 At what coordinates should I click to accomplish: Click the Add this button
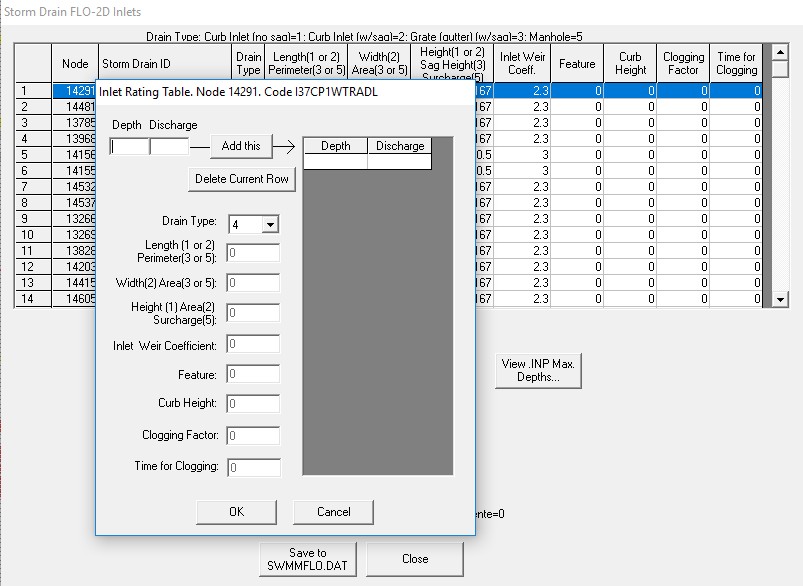(240, 146)
